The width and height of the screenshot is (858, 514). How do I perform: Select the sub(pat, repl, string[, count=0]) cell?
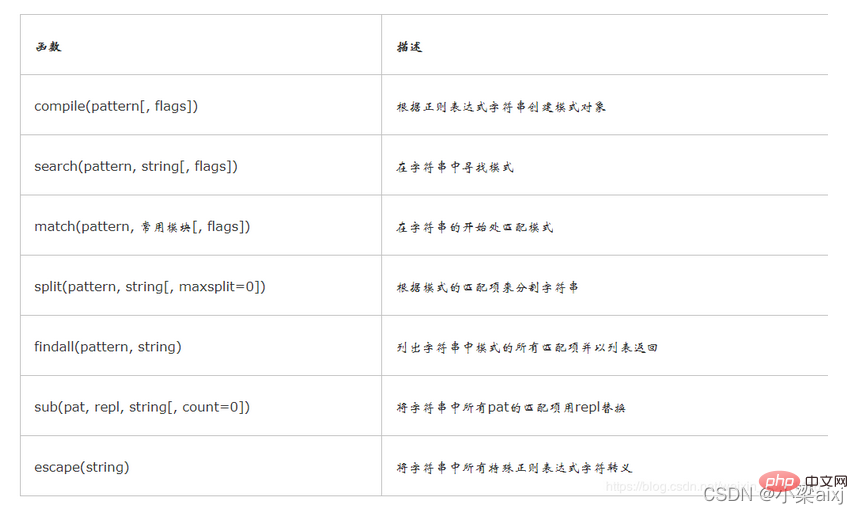coord(201,406)
